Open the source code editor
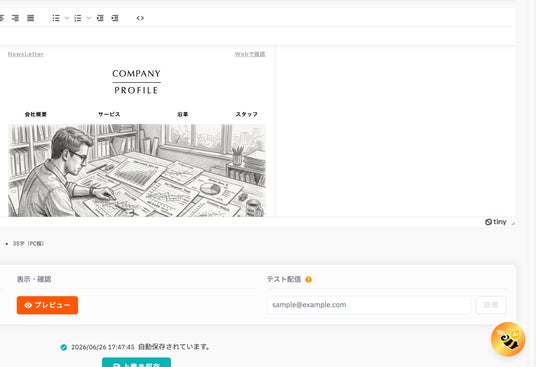536x367 pixels. (140, 18)
